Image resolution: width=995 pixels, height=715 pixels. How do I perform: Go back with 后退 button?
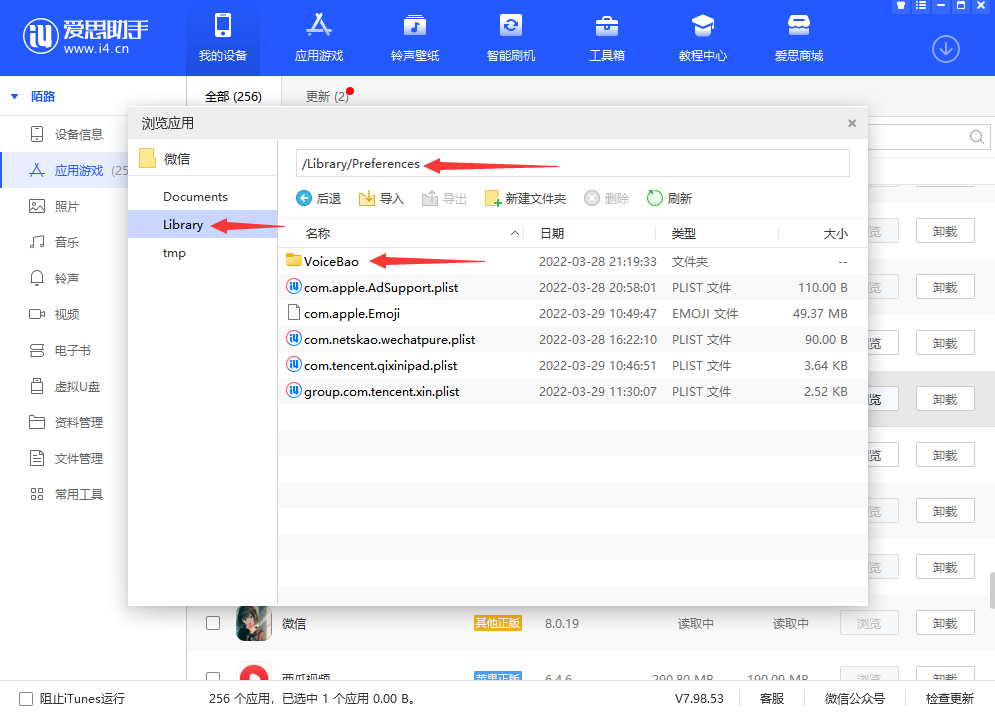(319, 199)
